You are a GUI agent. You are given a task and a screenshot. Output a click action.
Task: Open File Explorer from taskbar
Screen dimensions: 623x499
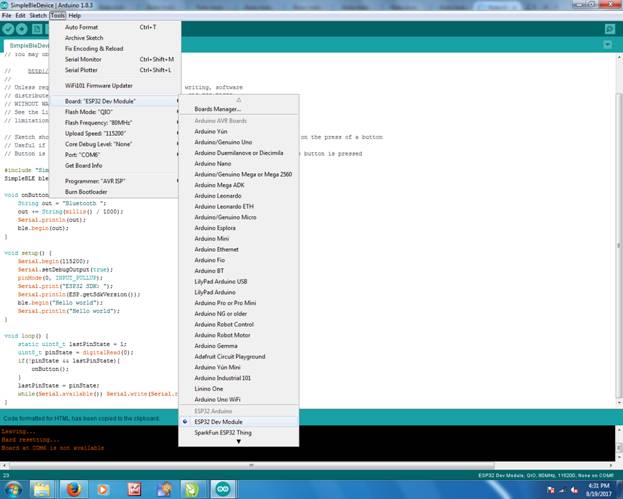pos(41,489)
